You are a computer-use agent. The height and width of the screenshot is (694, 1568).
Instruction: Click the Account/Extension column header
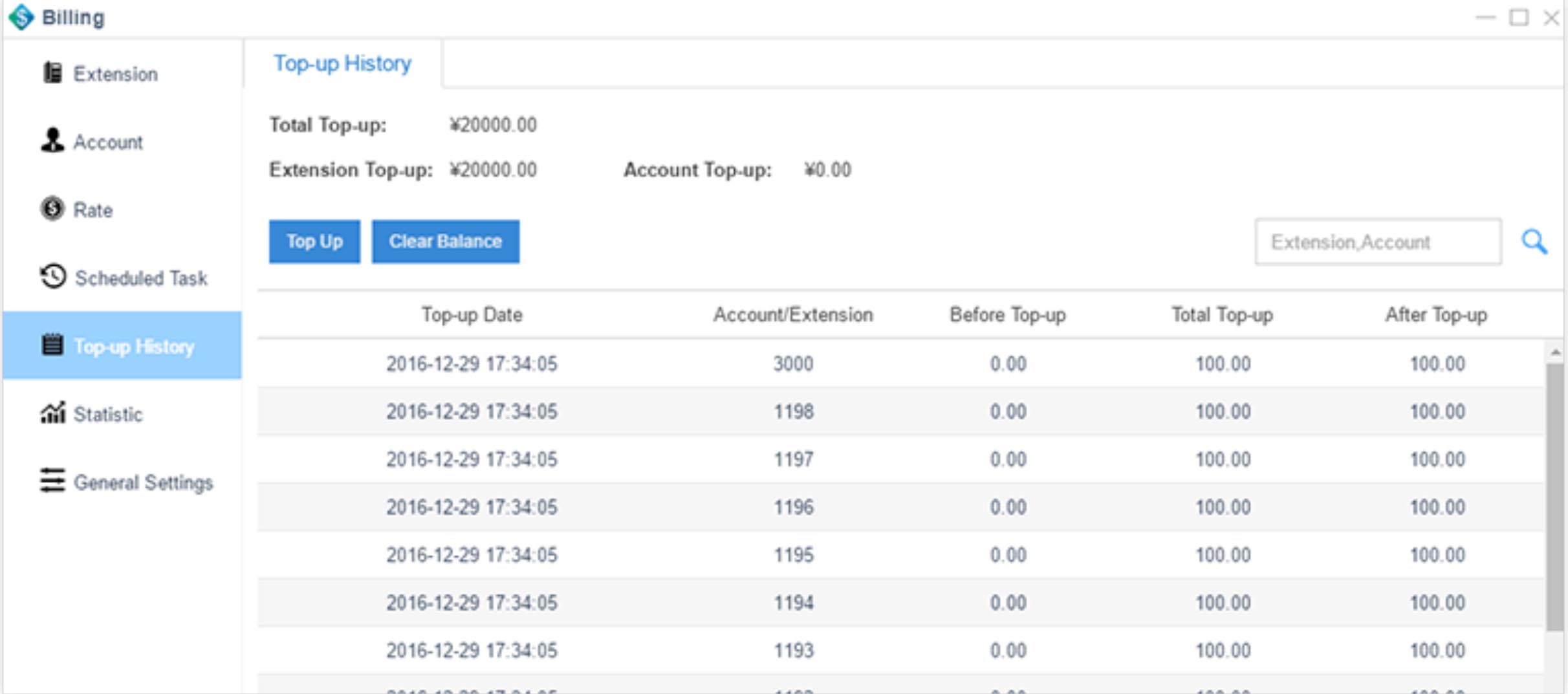coord(792,315)
